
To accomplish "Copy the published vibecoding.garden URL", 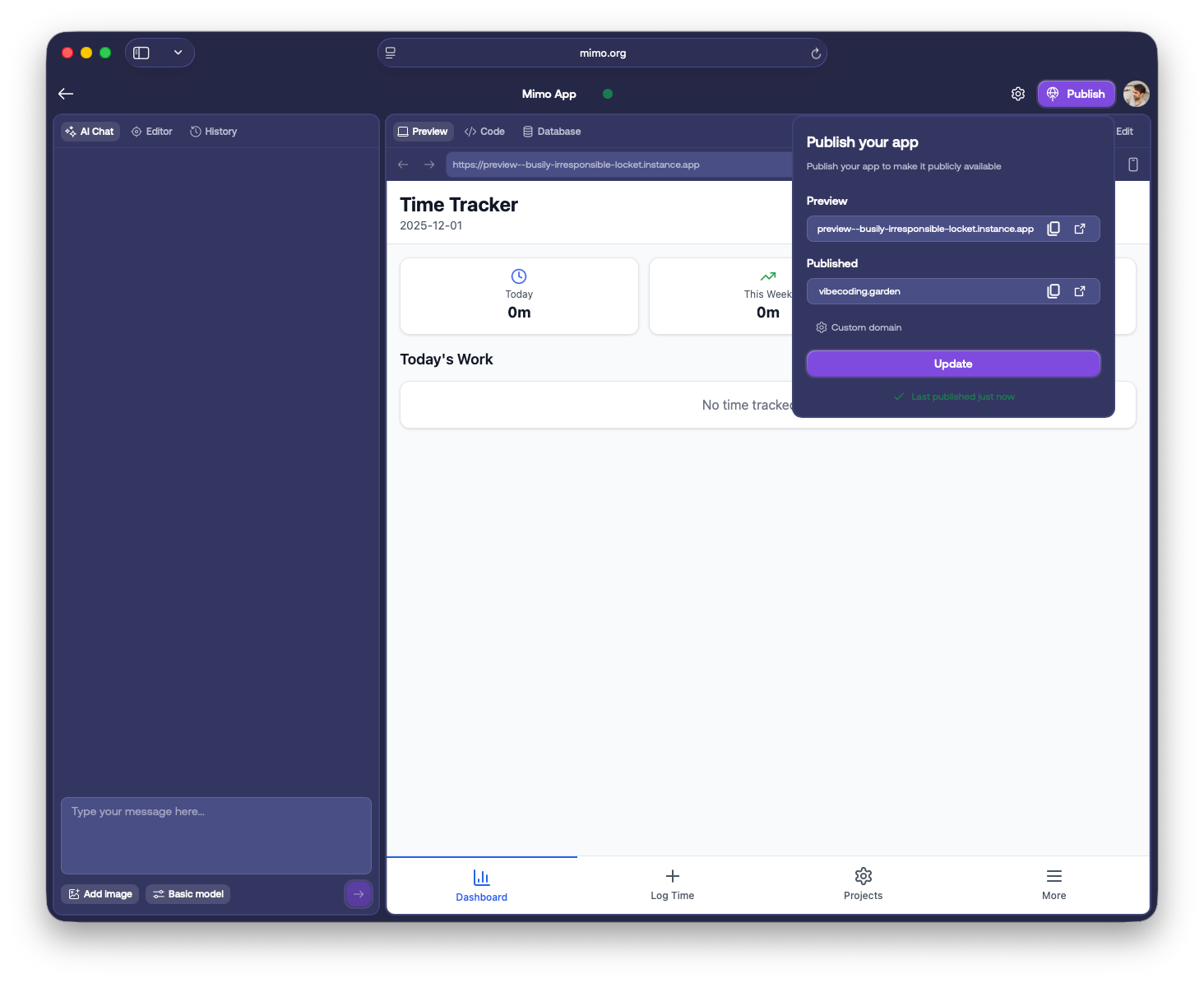I will tap(1053, 291).
